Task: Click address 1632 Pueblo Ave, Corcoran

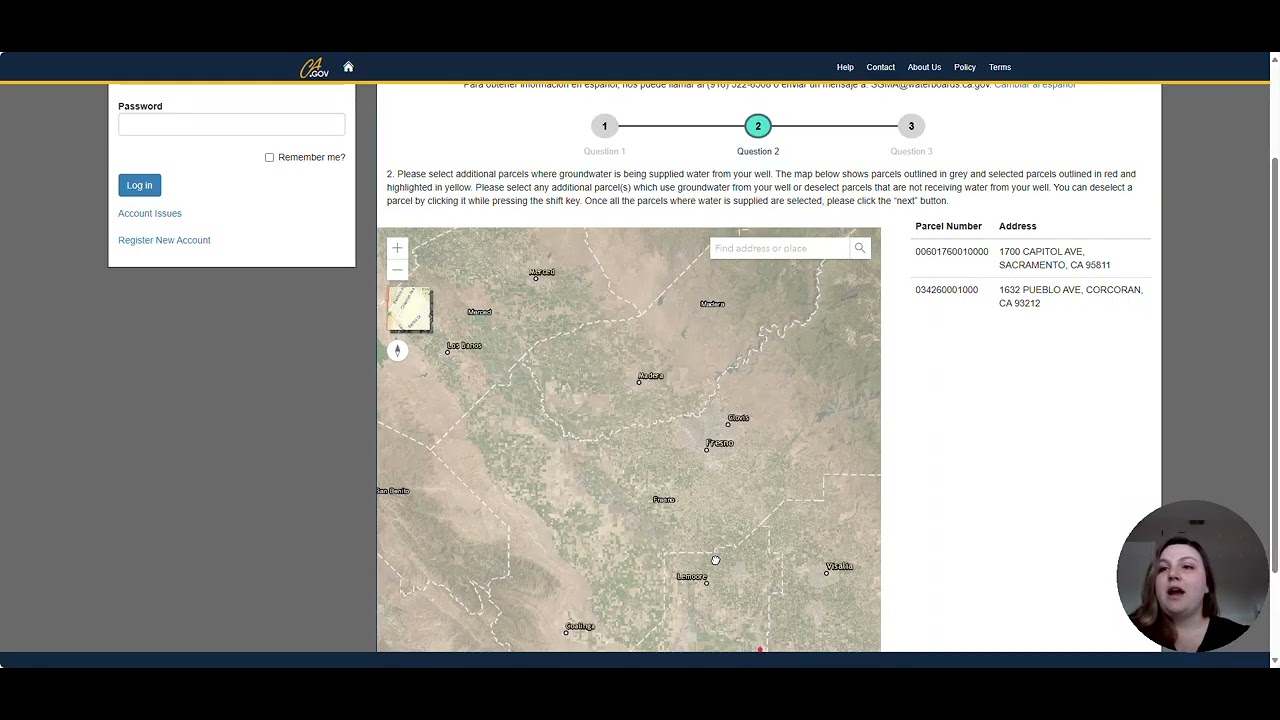Action: coord(1070,296)
